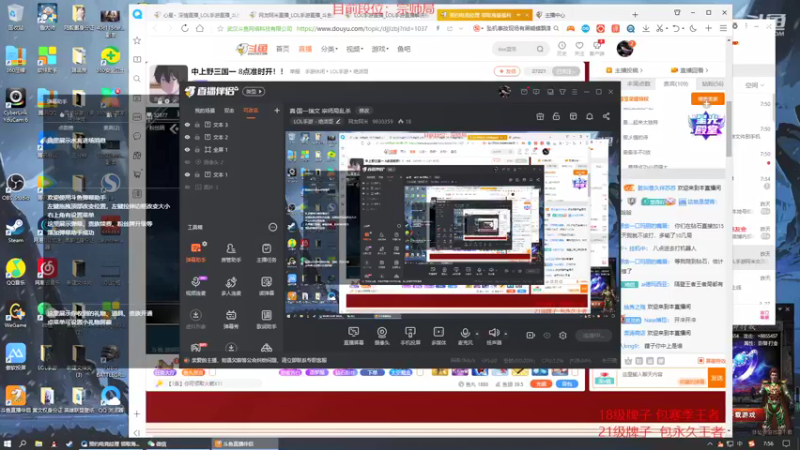Hide the 文本 1 source

(187, 174)
